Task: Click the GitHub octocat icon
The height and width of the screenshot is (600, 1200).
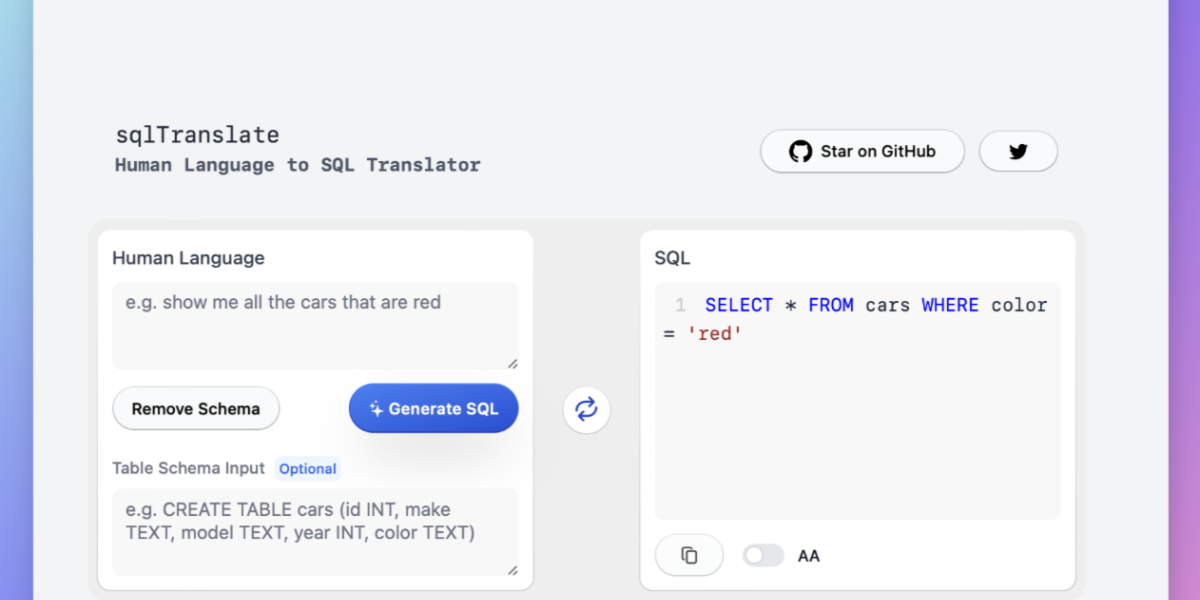Action: click(x=800, y=151)
